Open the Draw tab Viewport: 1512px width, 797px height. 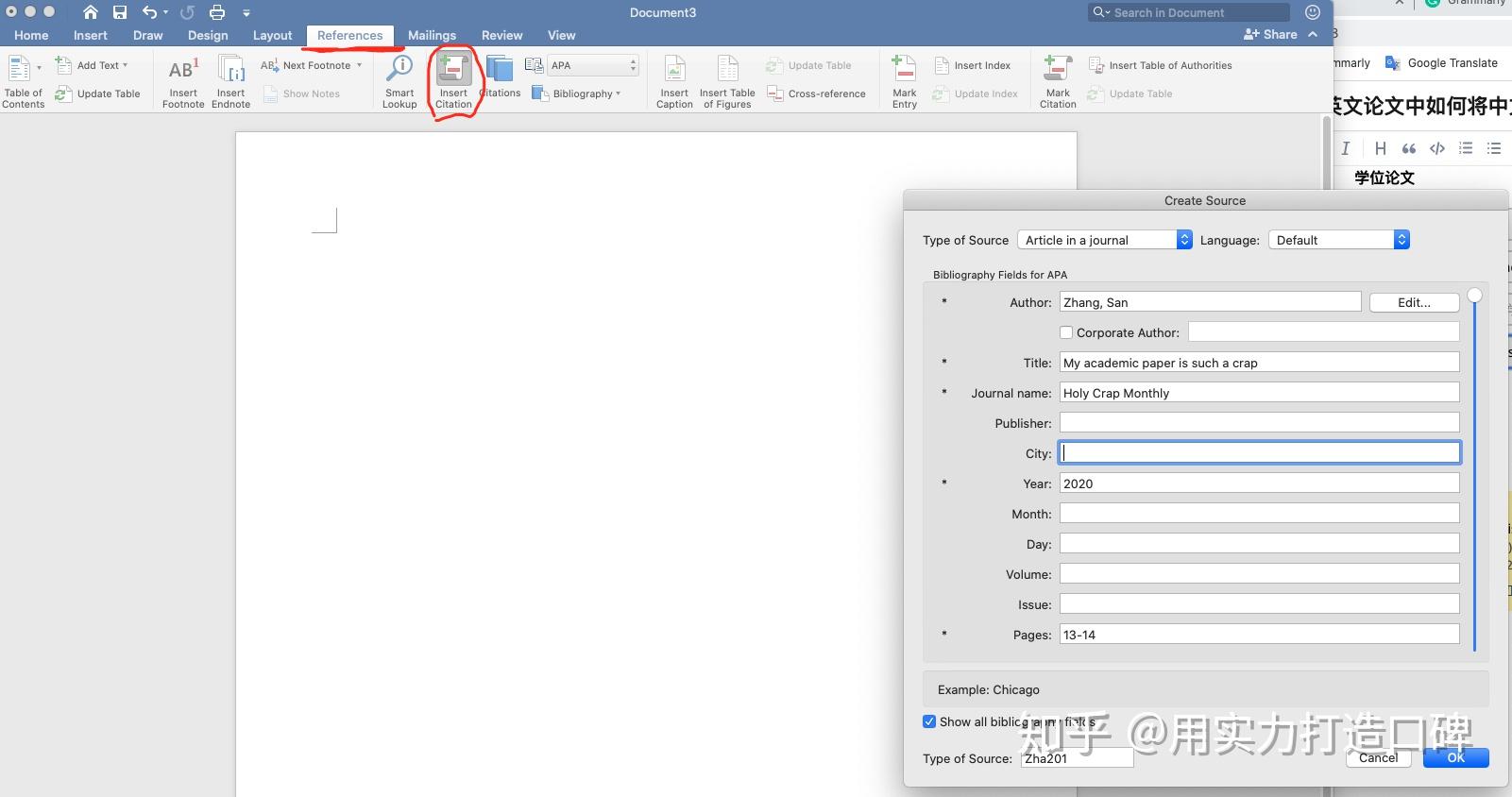coord(147,35)
